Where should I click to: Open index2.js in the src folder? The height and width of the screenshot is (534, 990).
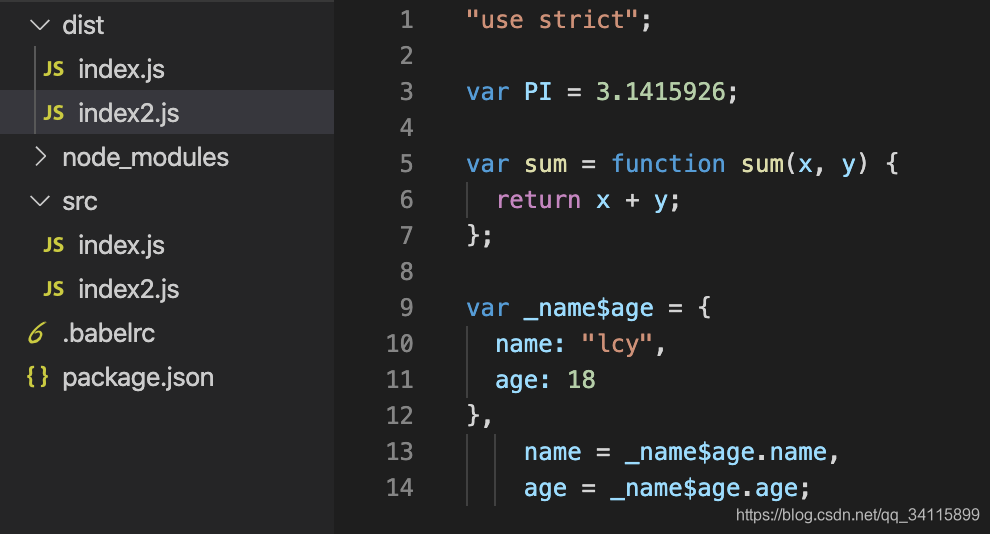129,289
